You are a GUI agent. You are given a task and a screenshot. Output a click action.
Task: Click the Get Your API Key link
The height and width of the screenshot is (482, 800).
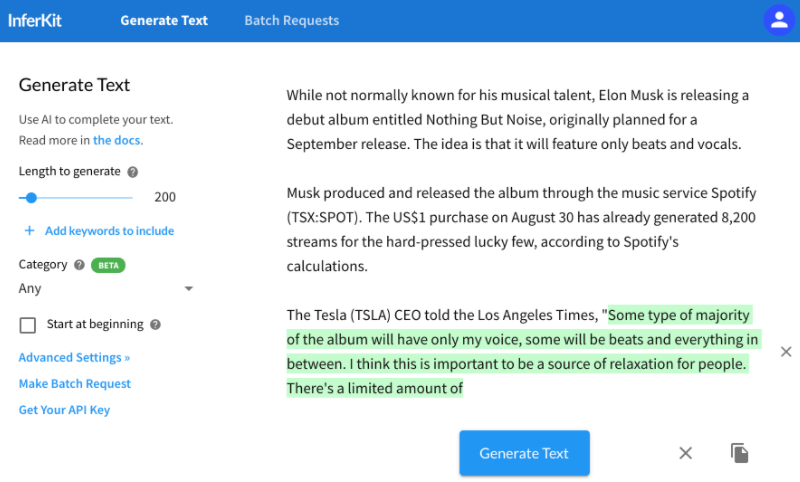tap(64, 410)
